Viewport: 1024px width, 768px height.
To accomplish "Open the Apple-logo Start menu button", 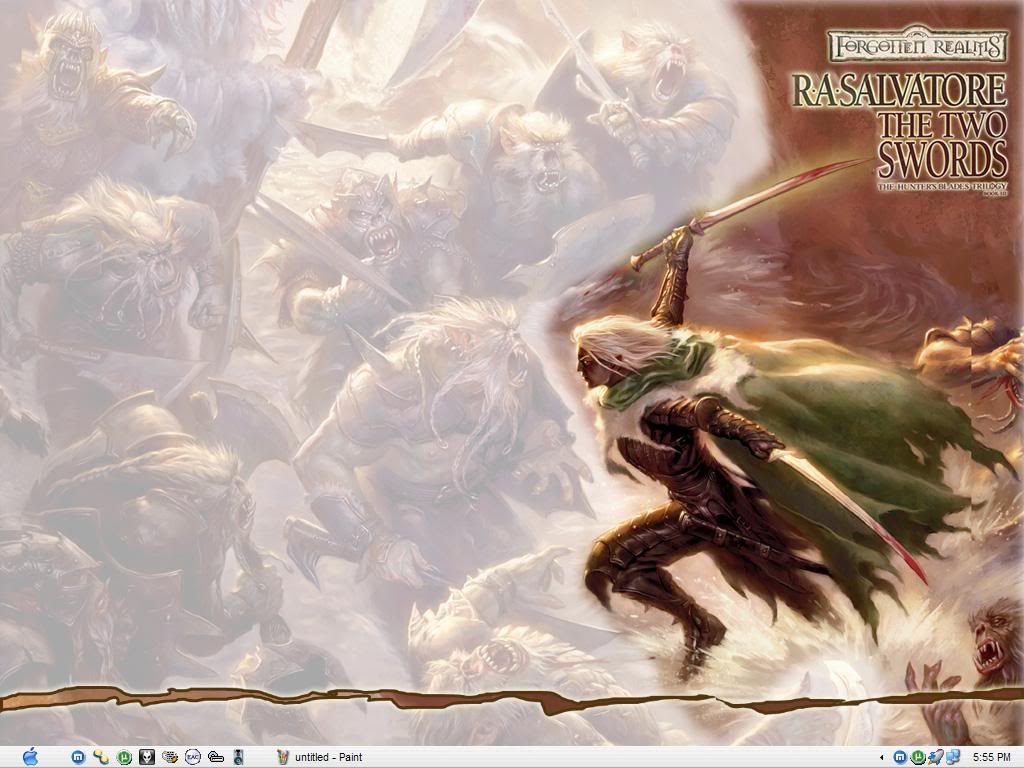I will [30, 757].
